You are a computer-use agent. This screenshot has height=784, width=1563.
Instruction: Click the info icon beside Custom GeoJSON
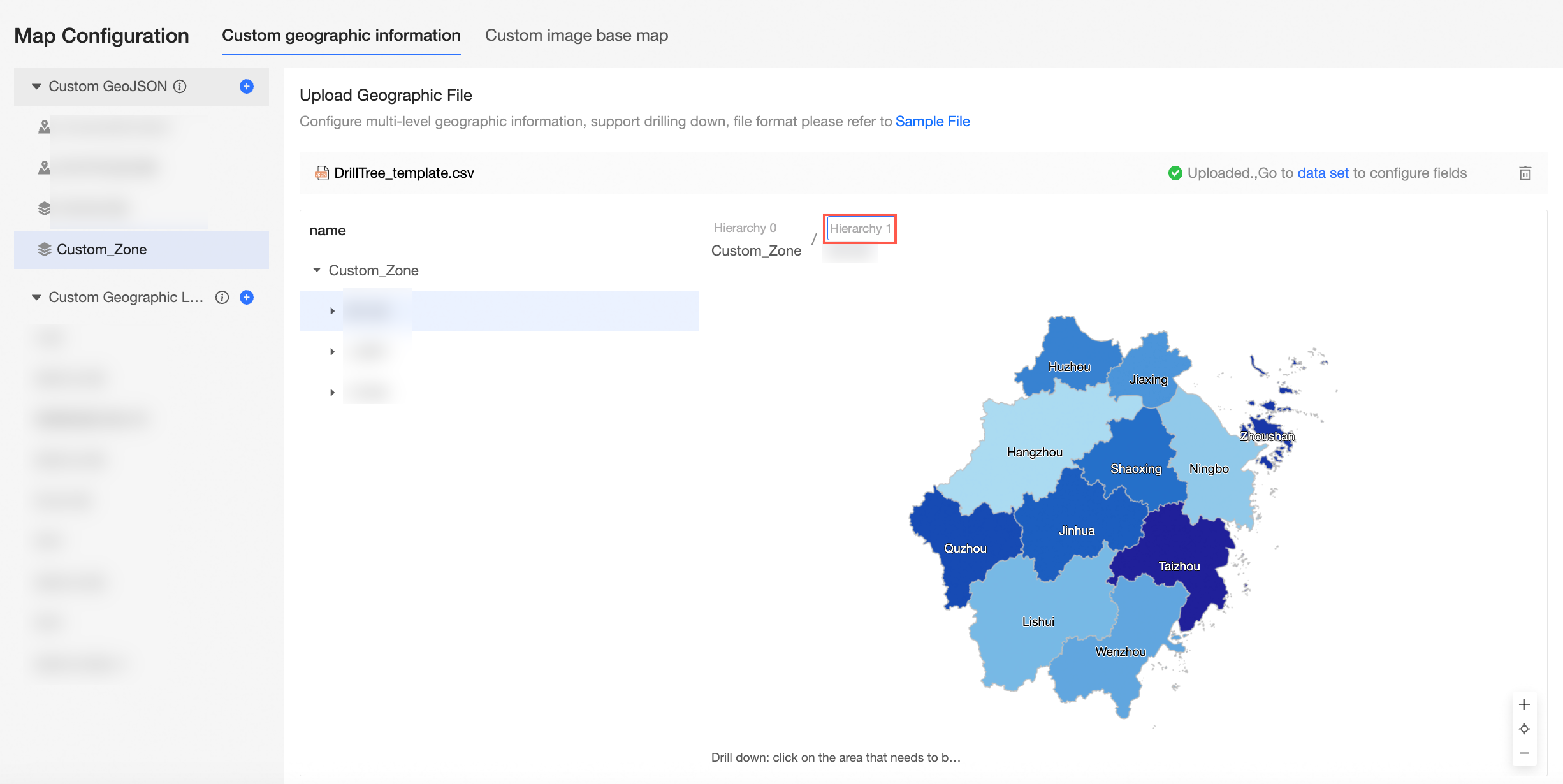click(x=180, y=86)
